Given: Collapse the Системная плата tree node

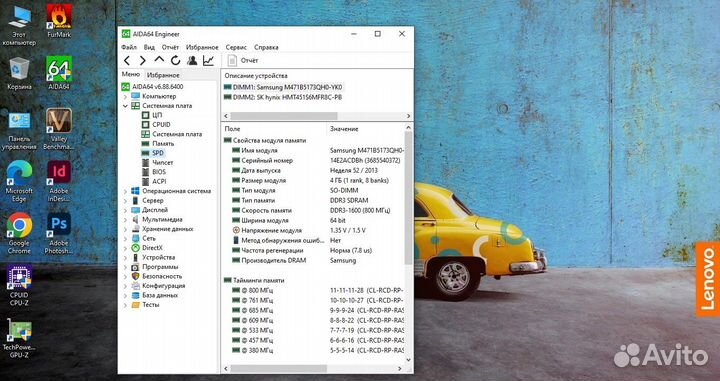Looking at the screenshot, I should click(x=125, y=106).
